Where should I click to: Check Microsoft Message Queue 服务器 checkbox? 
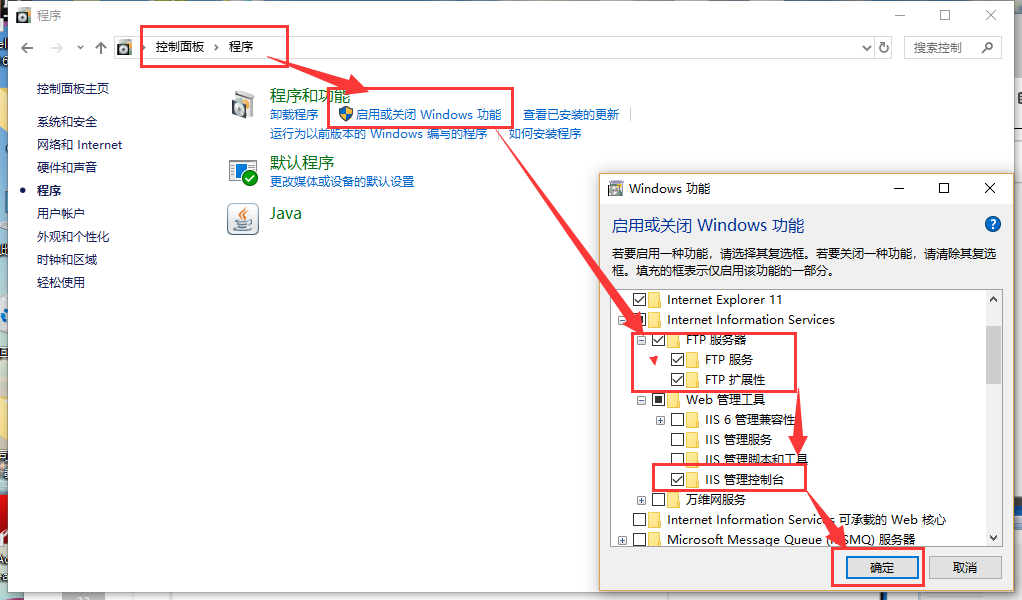639,539
